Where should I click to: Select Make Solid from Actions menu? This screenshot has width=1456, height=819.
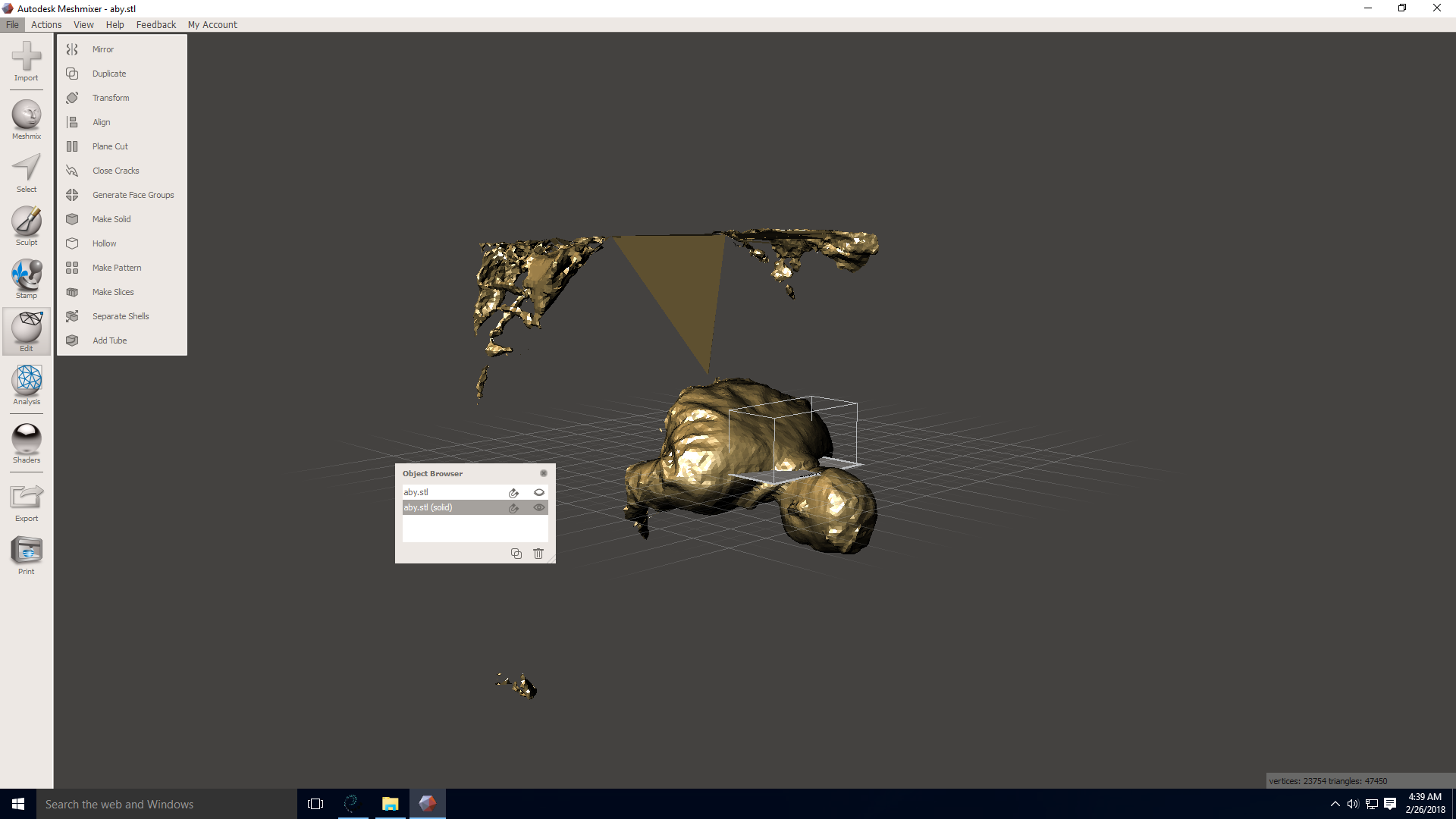(x=112, y=219)
